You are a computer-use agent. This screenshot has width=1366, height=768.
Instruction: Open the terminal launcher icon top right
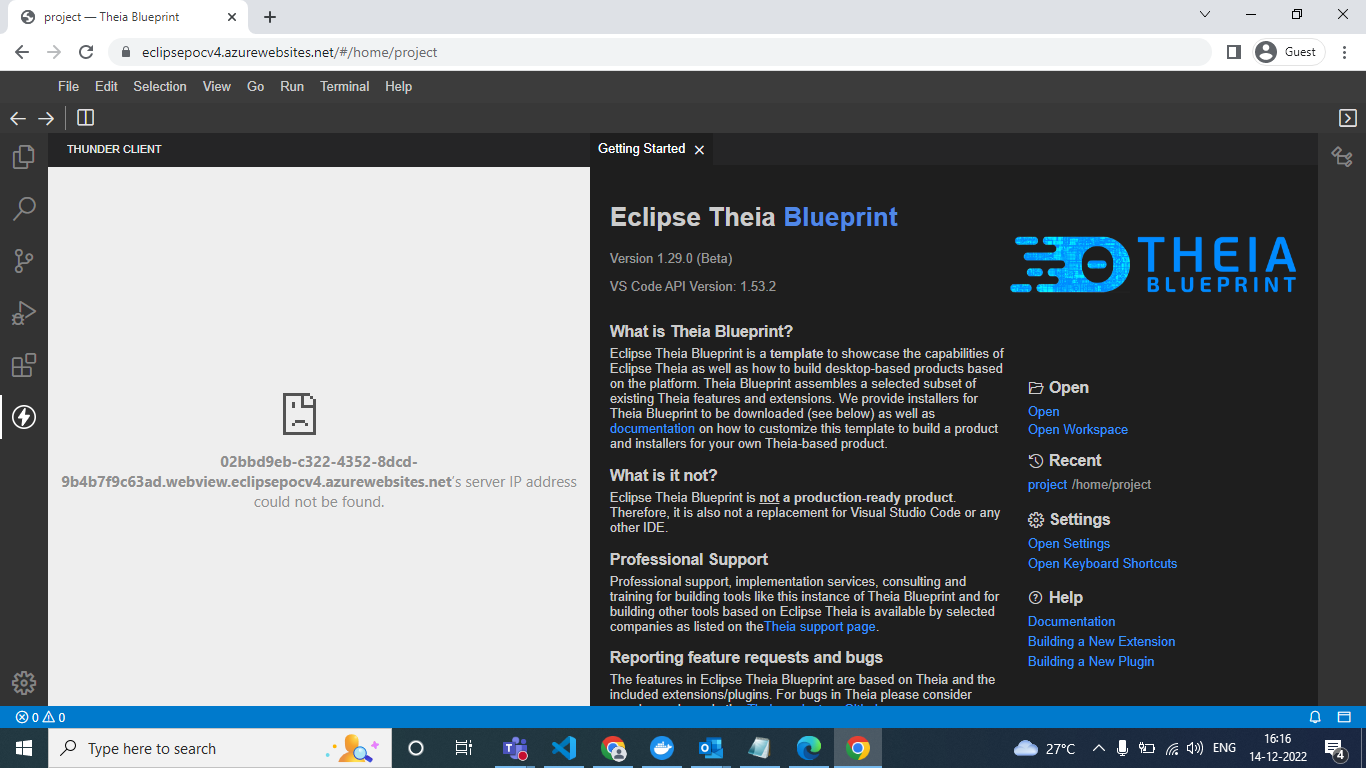pos(1347,117)
